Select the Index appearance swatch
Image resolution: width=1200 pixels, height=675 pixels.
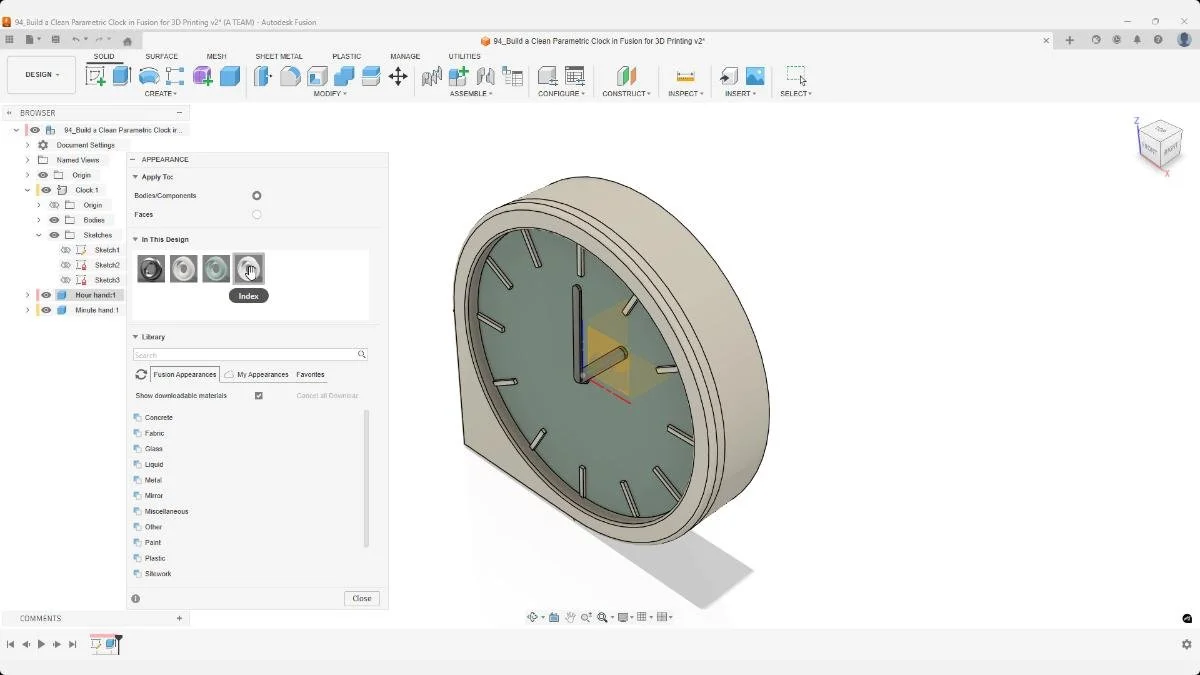click(249, 268)
